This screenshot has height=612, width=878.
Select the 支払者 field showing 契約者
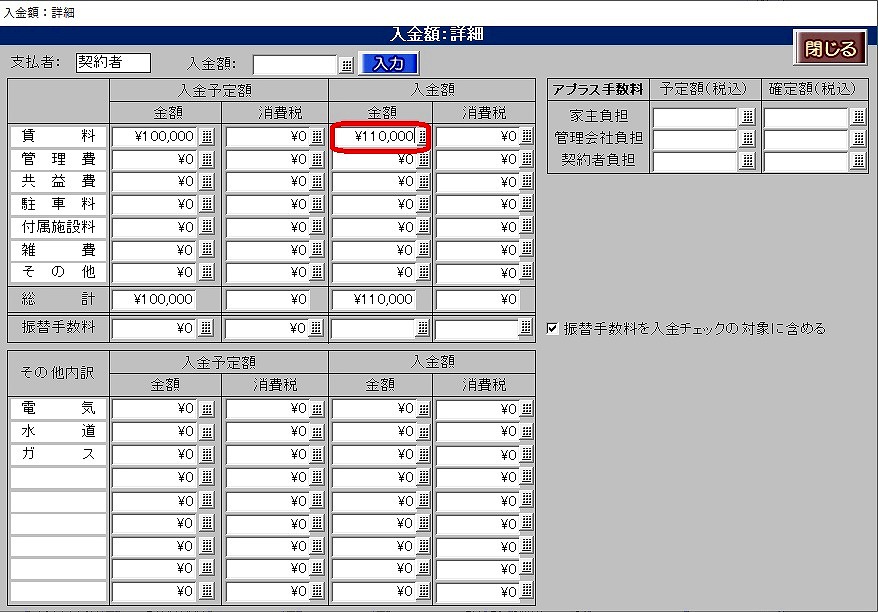(113, 63)
